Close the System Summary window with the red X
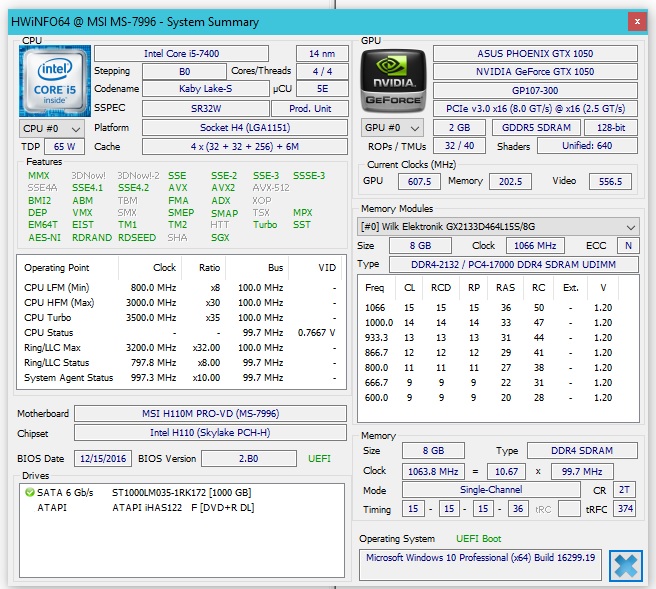 point(637,21)
